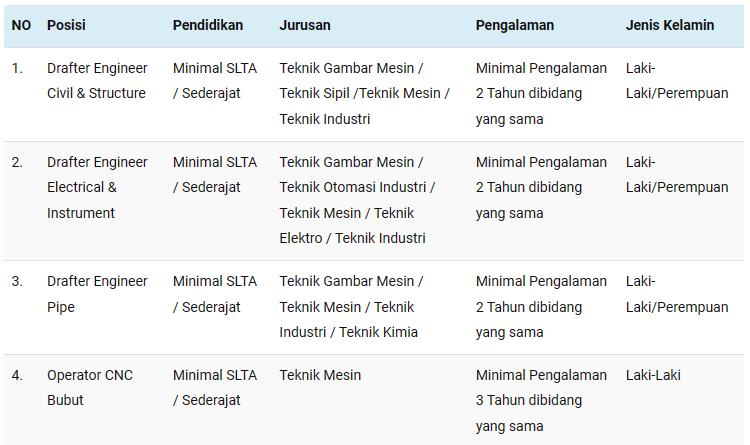Click the Jenis Kelamin column header
This screenshot has height=445, width=750.
pyautogui.click(x=670, y=25)
